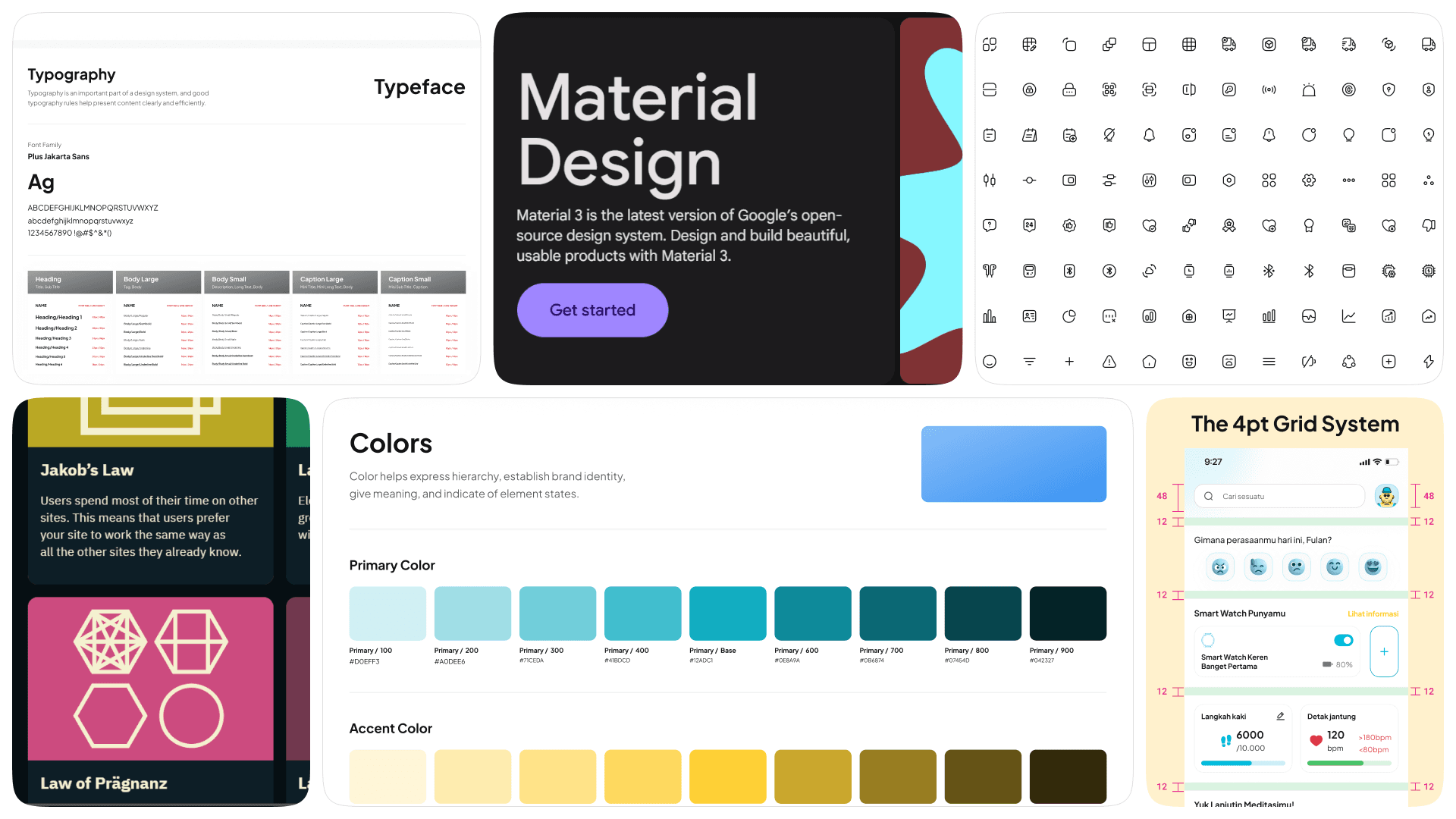The height and width of the screenshot is (819, 1456).
Task: Select the speeding delivery truck icon
Action: click(x=1349, y=45)
